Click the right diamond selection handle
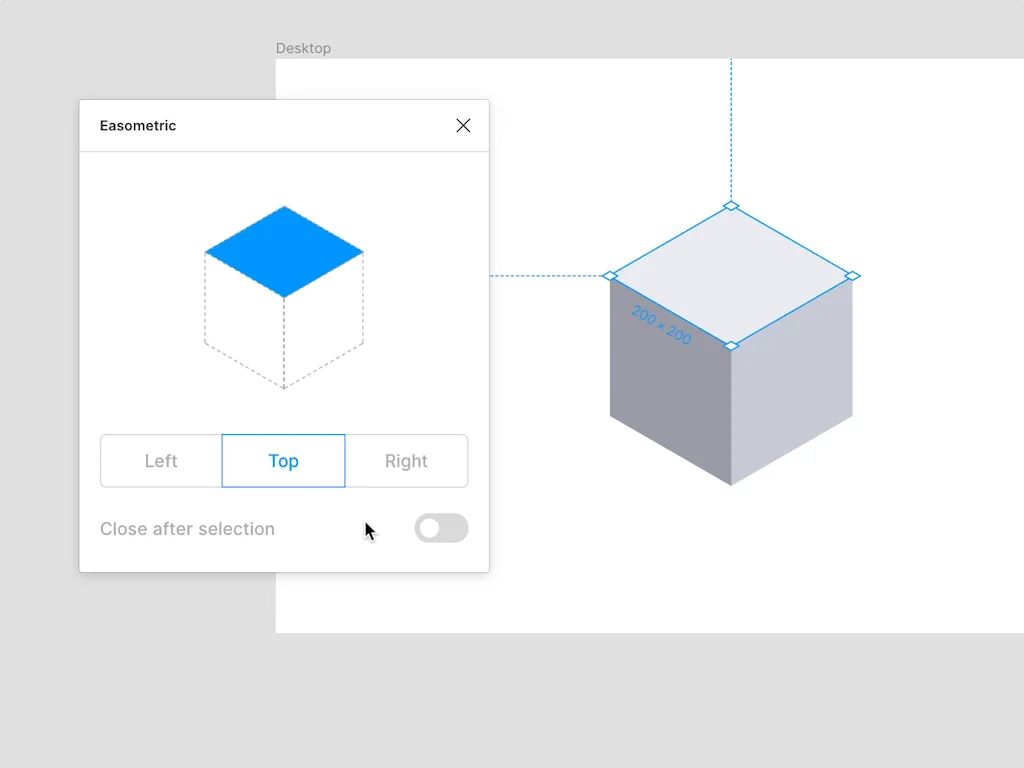This screenshot has width=1024, height=768. tap(853, 276)
